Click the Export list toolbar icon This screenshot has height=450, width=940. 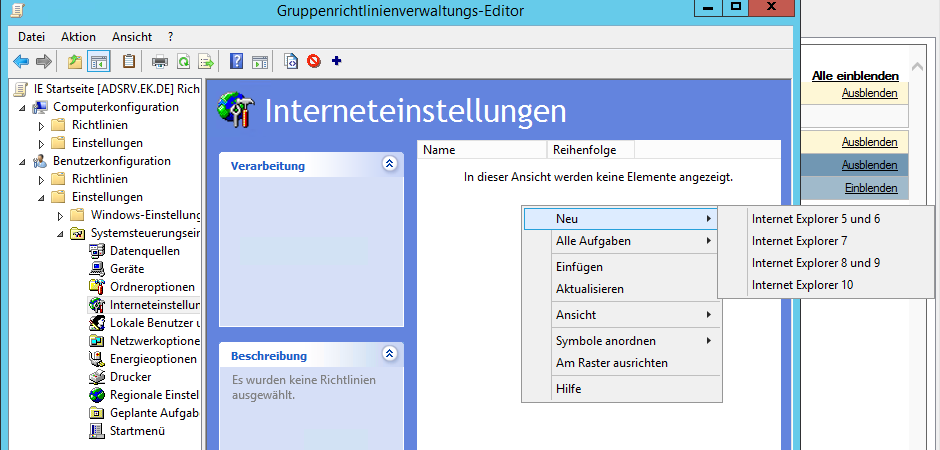(206, 61)
